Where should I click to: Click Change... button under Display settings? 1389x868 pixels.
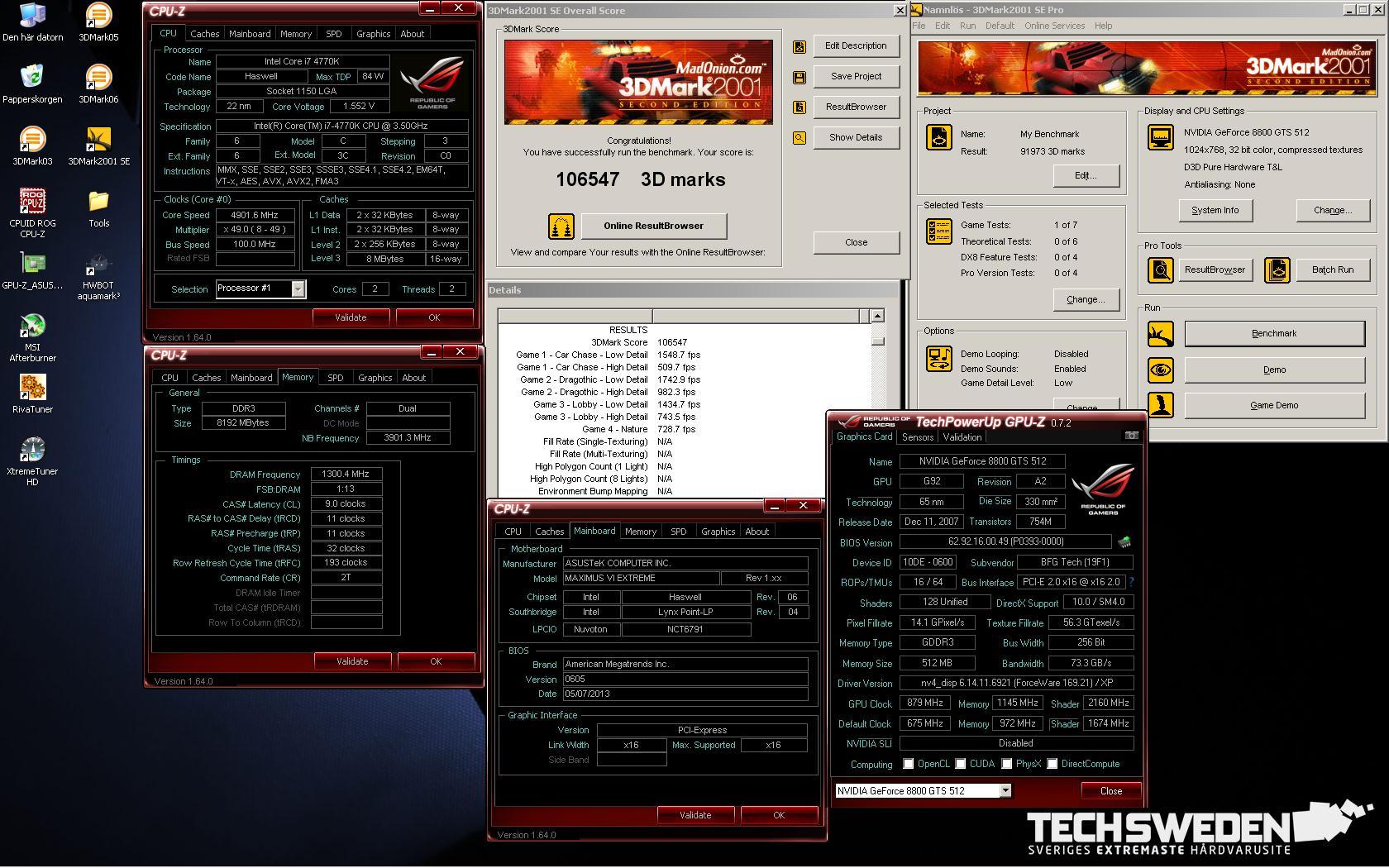(1332, 210)
